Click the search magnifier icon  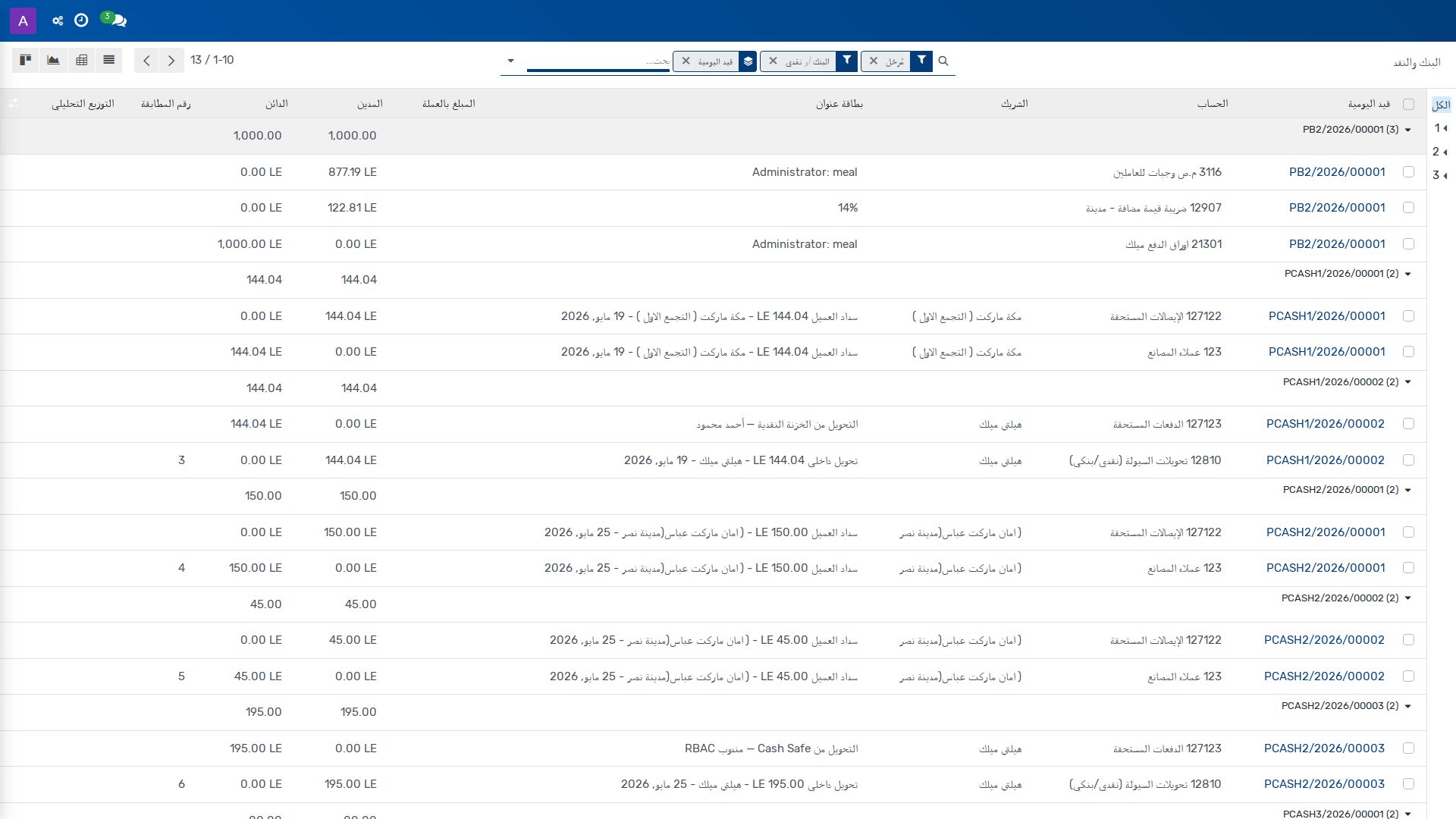tap(943, 61)
